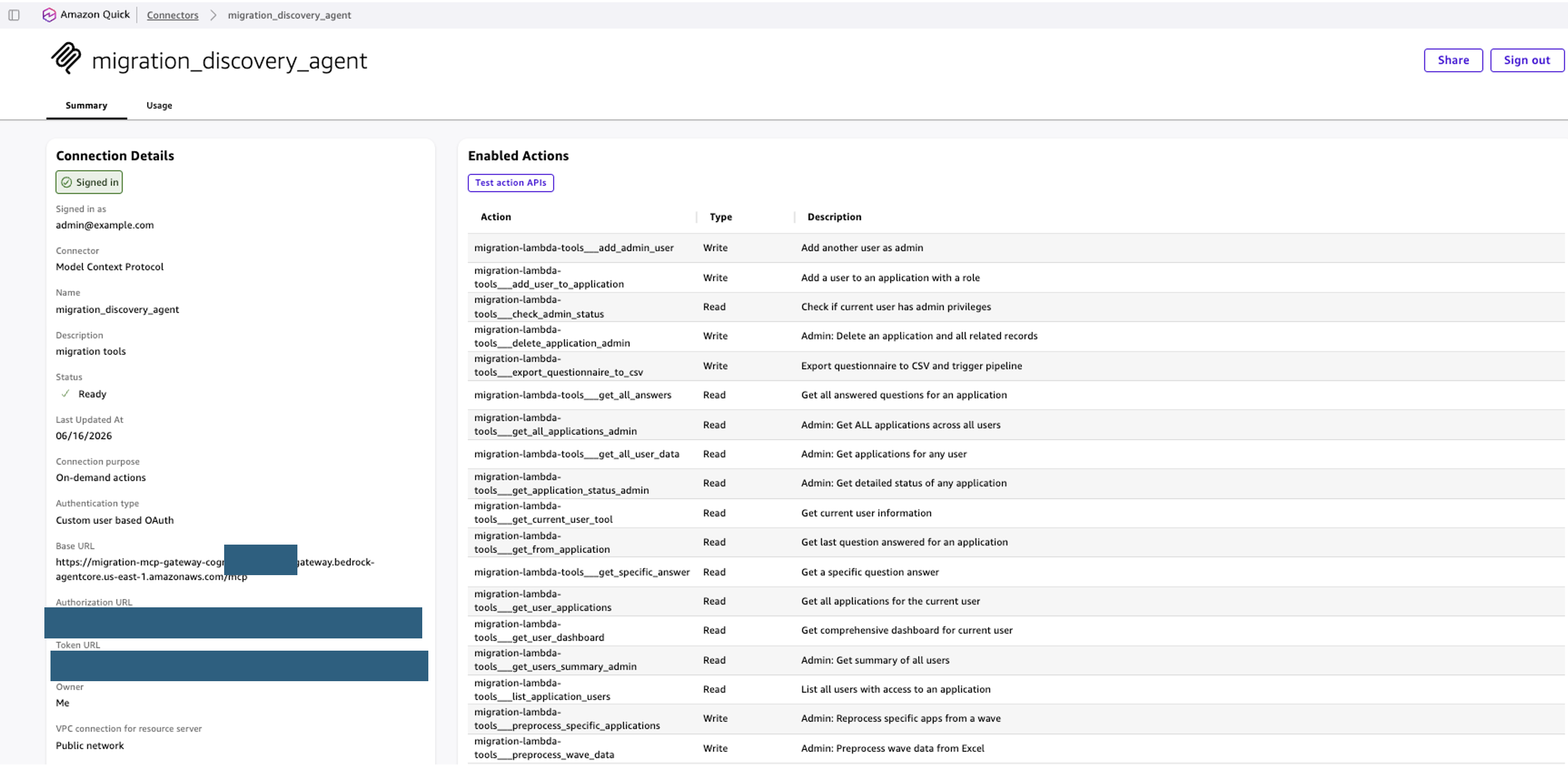
Task: Open the Connectors breadcrumb link
Action: [172, 14]
